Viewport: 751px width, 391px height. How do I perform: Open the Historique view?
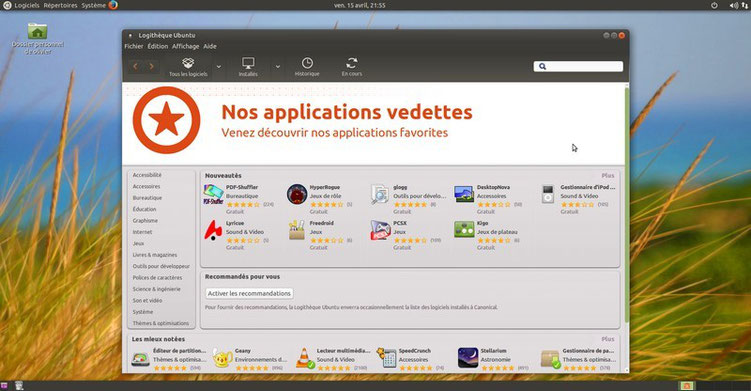(x=307, y=67)
